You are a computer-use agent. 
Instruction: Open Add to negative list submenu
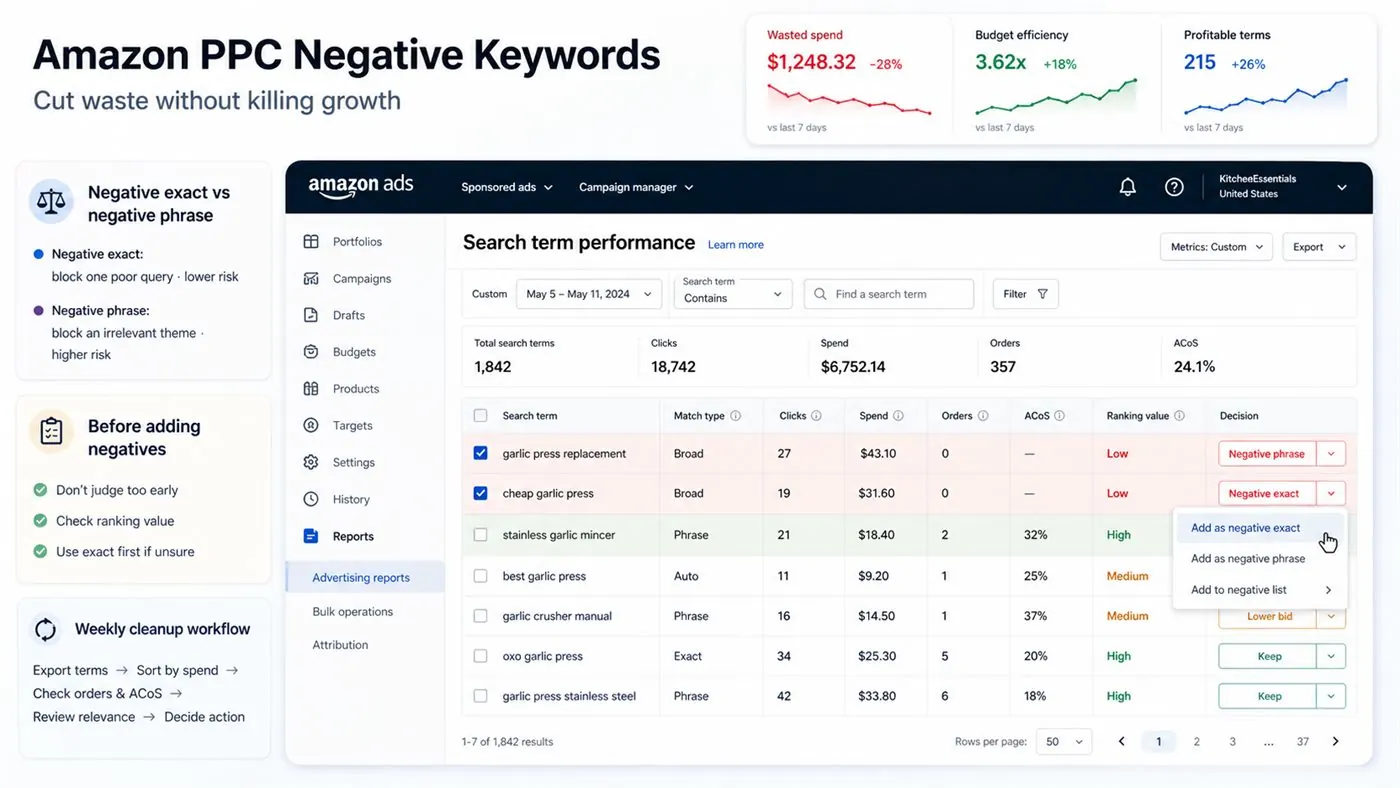(x=1260, y=590)
